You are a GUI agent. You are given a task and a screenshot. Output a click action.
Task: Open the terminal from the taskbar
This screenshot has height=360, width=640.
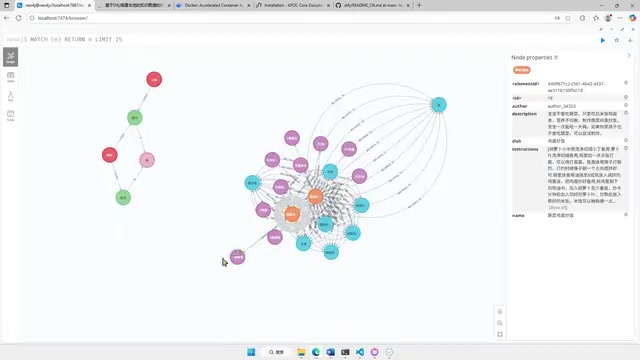(x=345, y=352)
